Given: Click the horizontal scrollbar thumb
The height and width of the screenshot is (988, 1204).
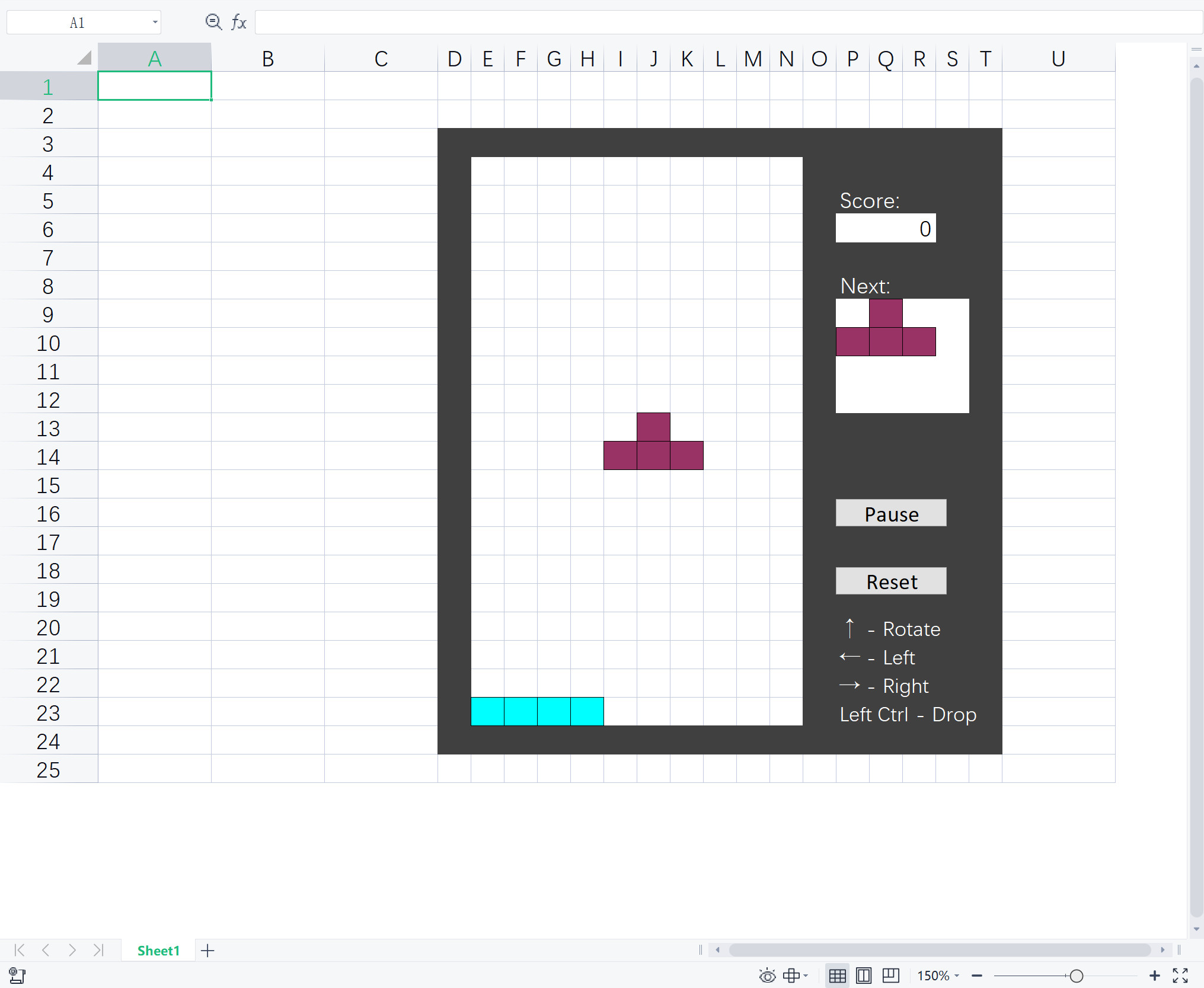Looking at the screenshot, I should coord(940,950).
